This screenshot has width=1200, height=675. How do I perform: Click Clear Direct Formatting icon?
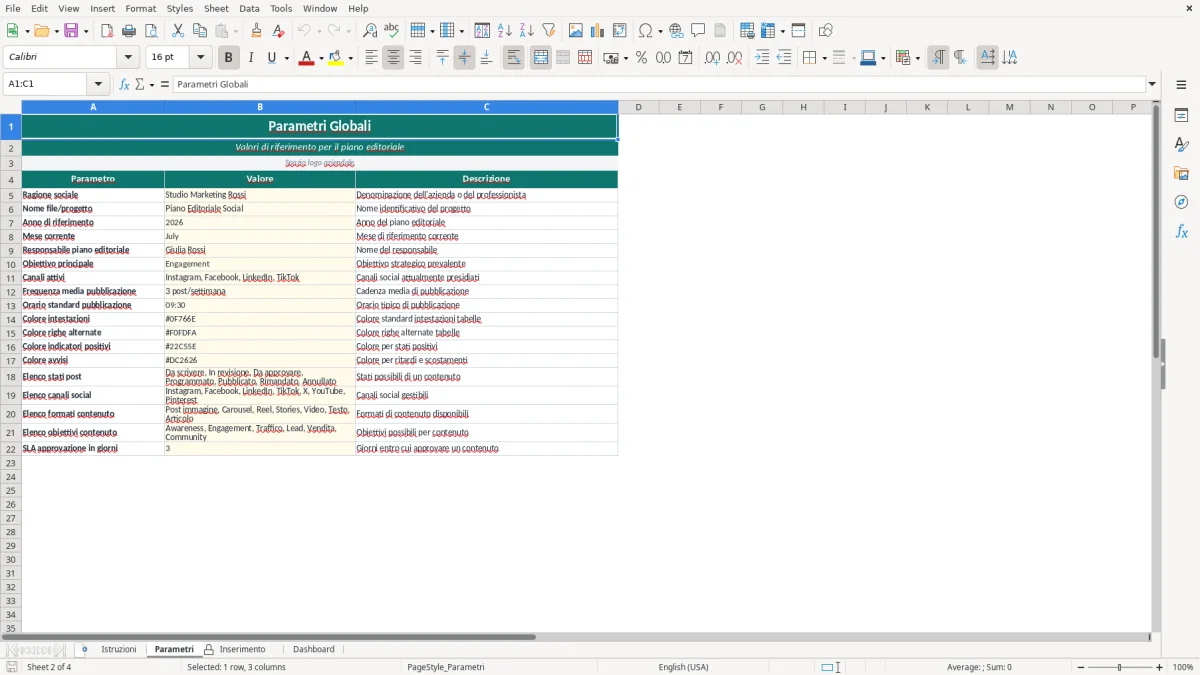point(278,31)
